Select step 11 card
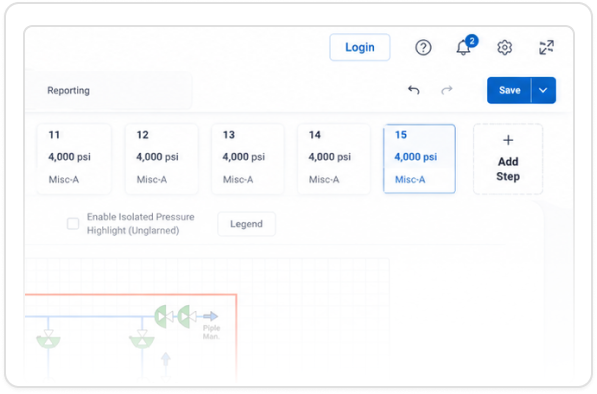Screen dimensions: 597x394 (x=74, y=159)
